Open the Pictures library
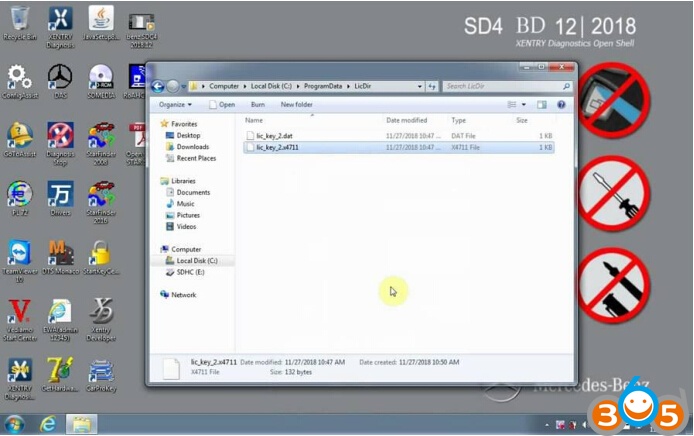The height and width of the screenshot is (436, 694). (183, 216)
